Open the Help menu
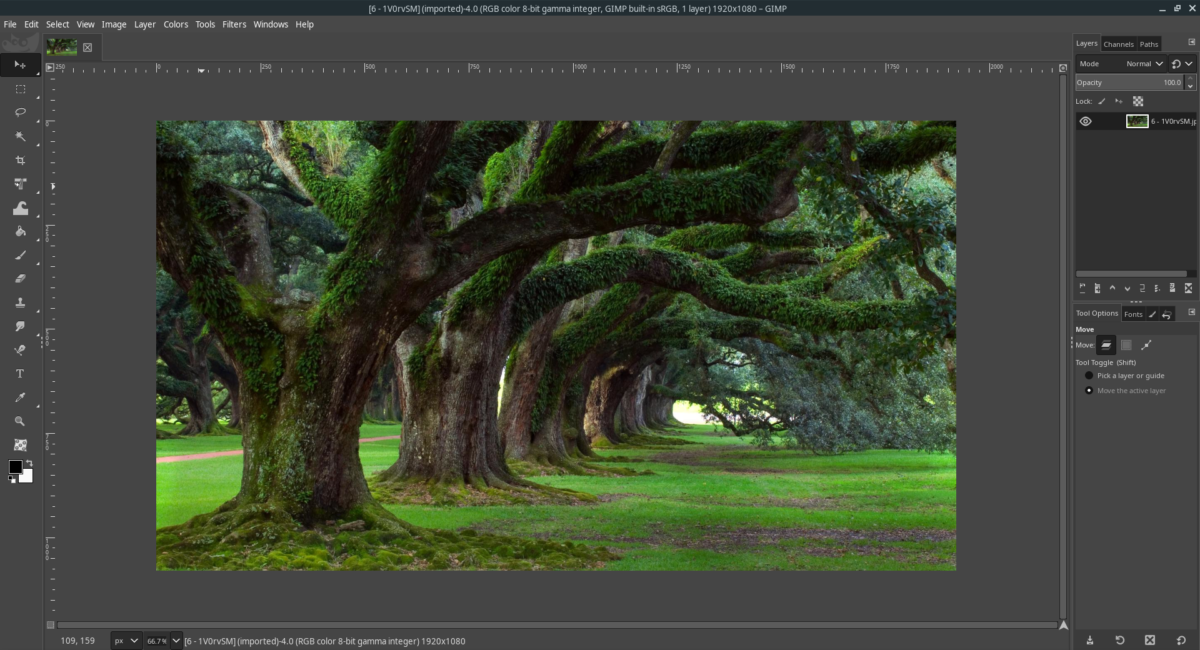Viewport: 1200px width, 650px height. (x=304, y=24)
